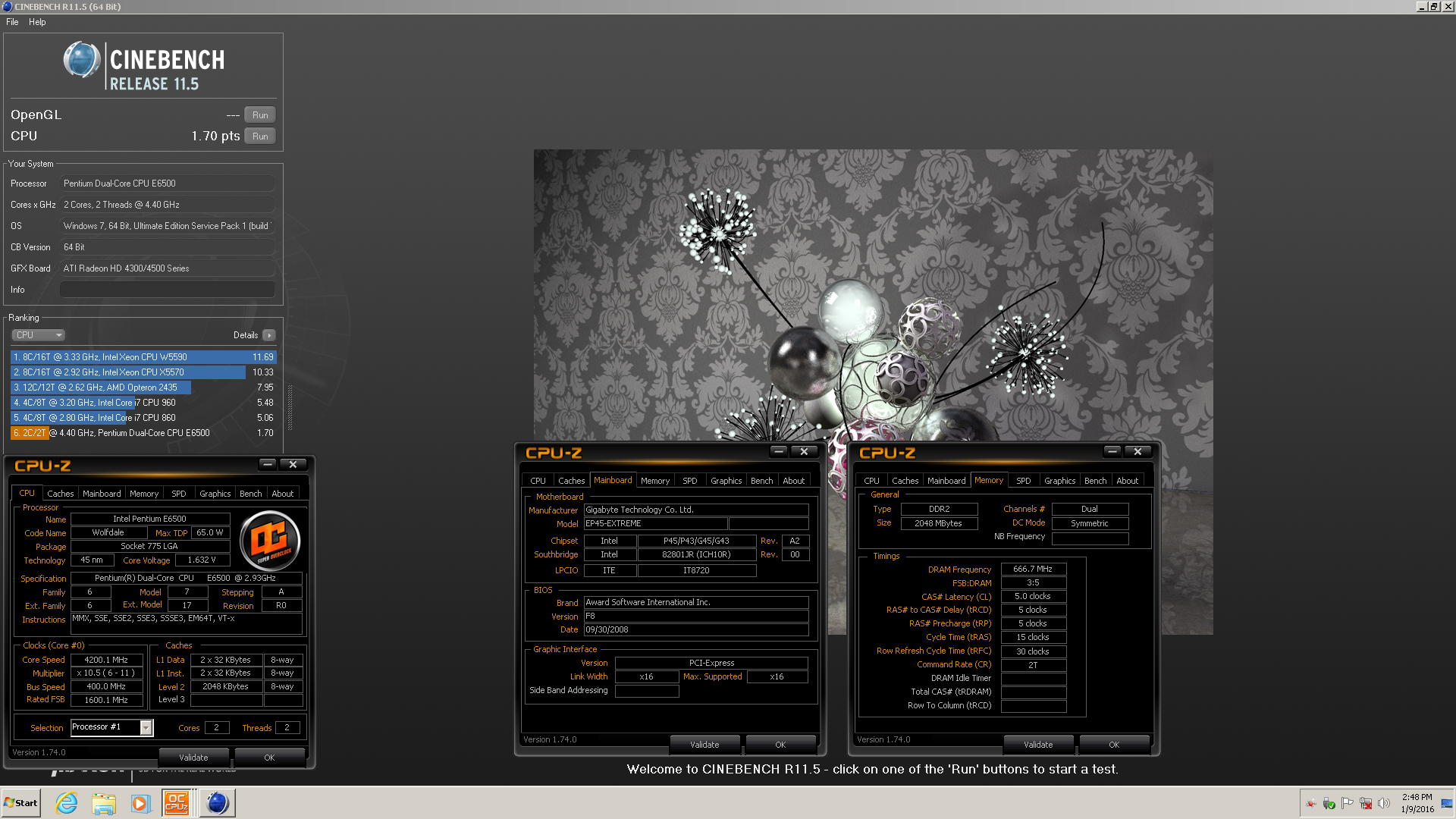This screenshot has width=1456, height=819.
Task: Click Validate in the Mainboard CPU-Z window
Action: (704, 745)
